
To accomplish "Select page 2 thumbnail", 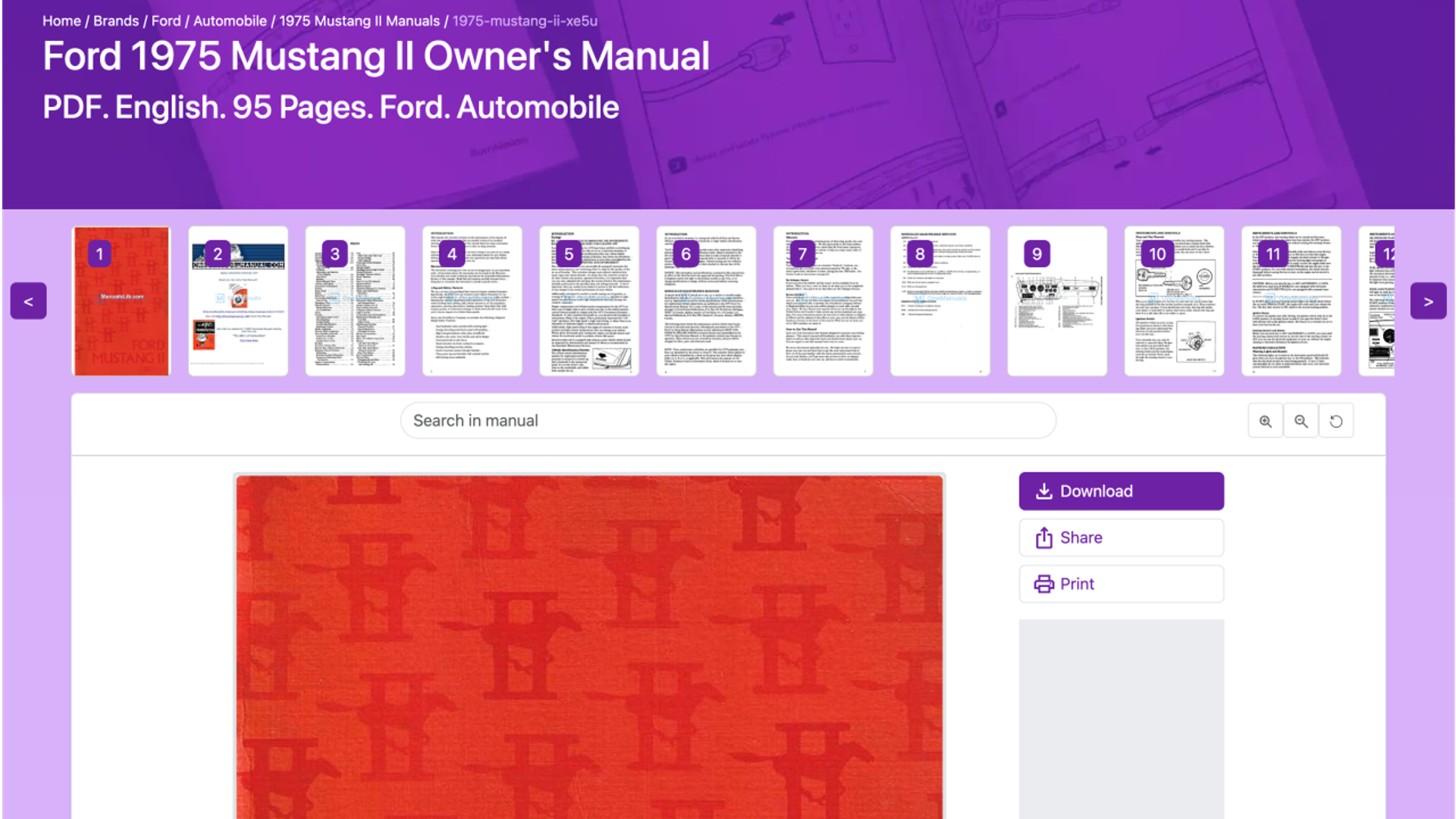I will (238, 301).
